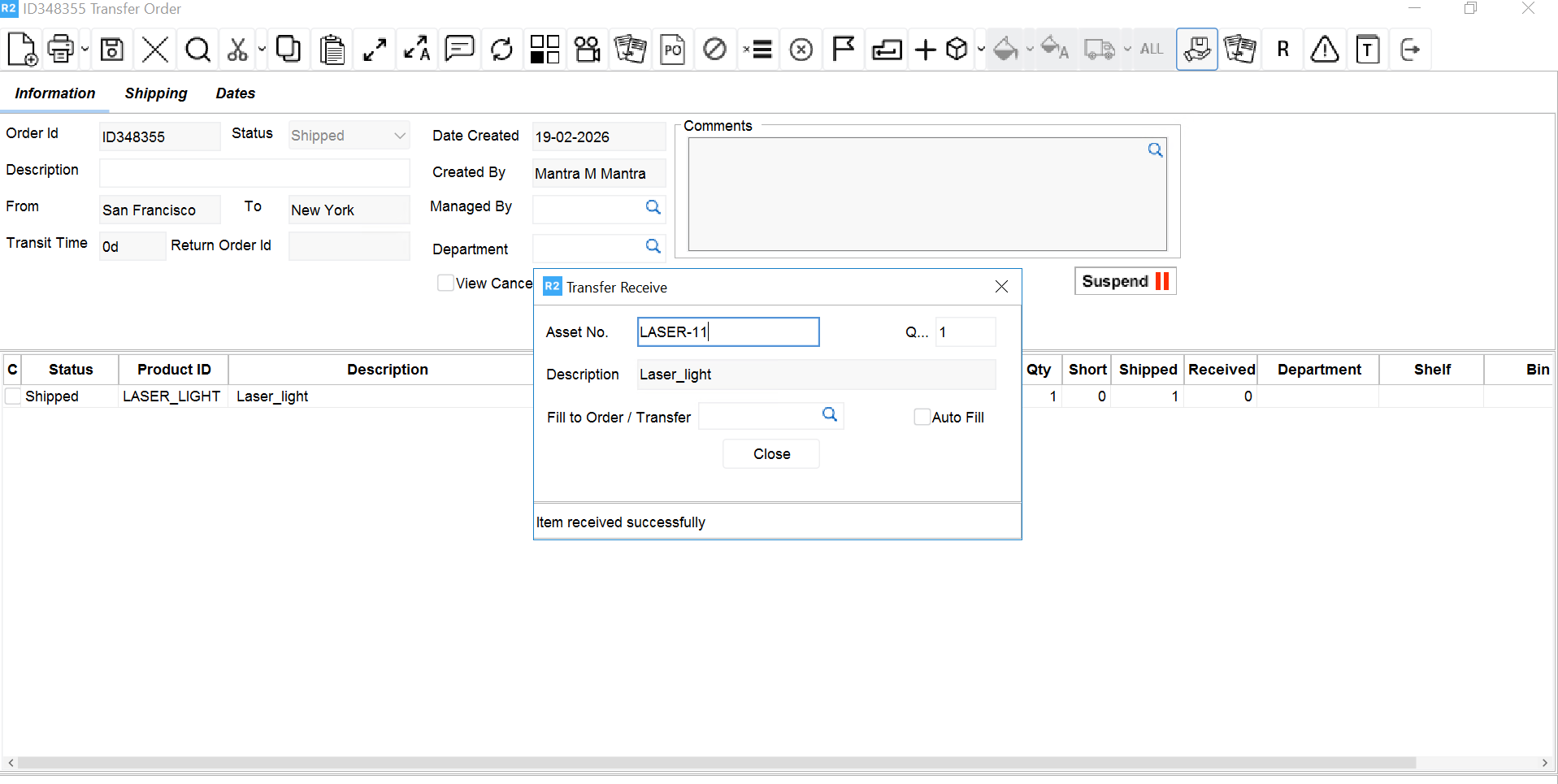Check the Shipped row selection checkbox

tap(13, 396)
